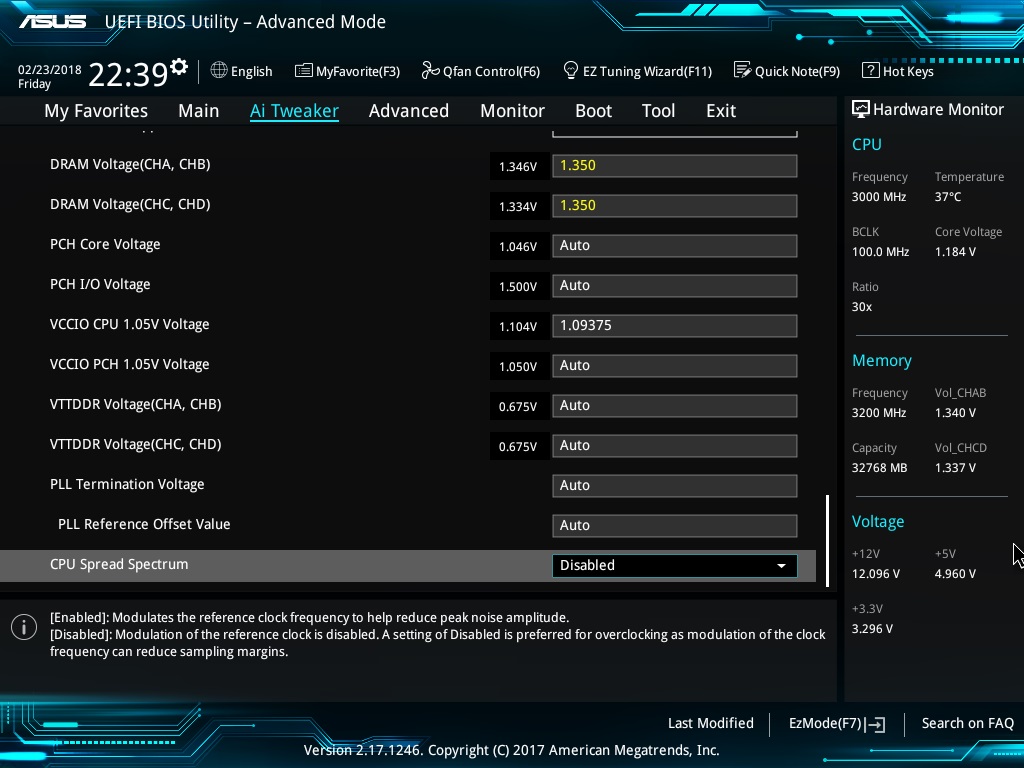The width and height of the screenshot is (1024, 768).
Task: Select the PLL Reference Offset Value label
Action: pyautogui.click(x=144, y=524)
